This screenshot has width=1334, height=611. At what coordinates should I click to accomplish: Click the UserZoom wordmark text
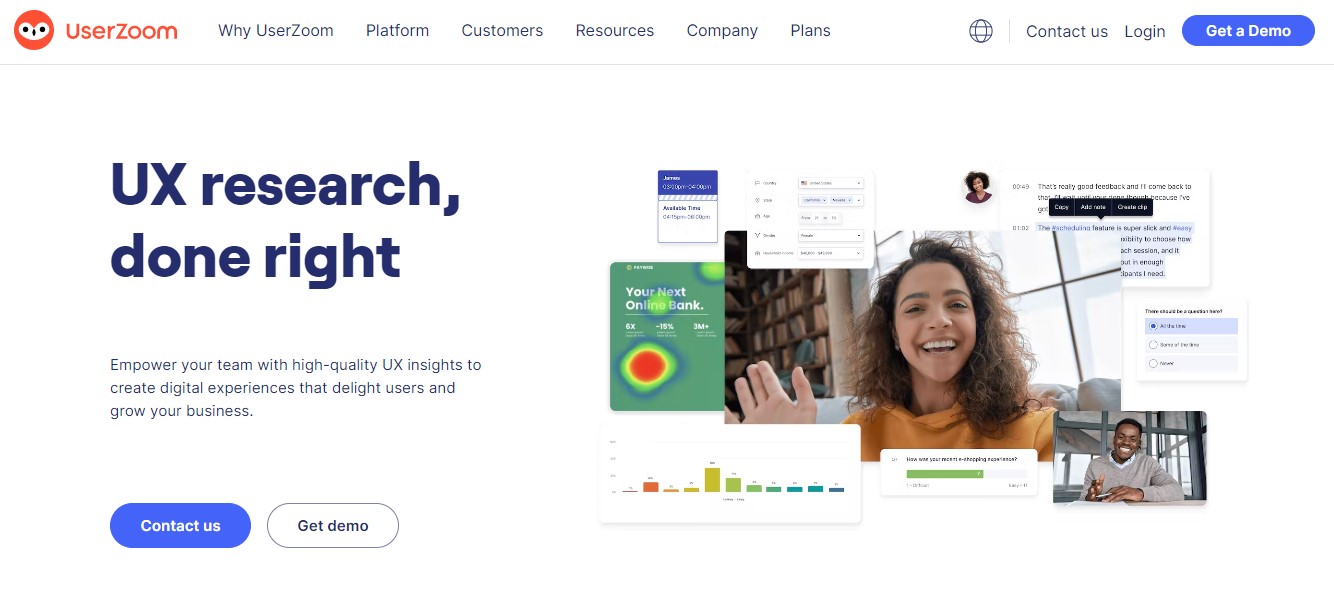[121, 31]
